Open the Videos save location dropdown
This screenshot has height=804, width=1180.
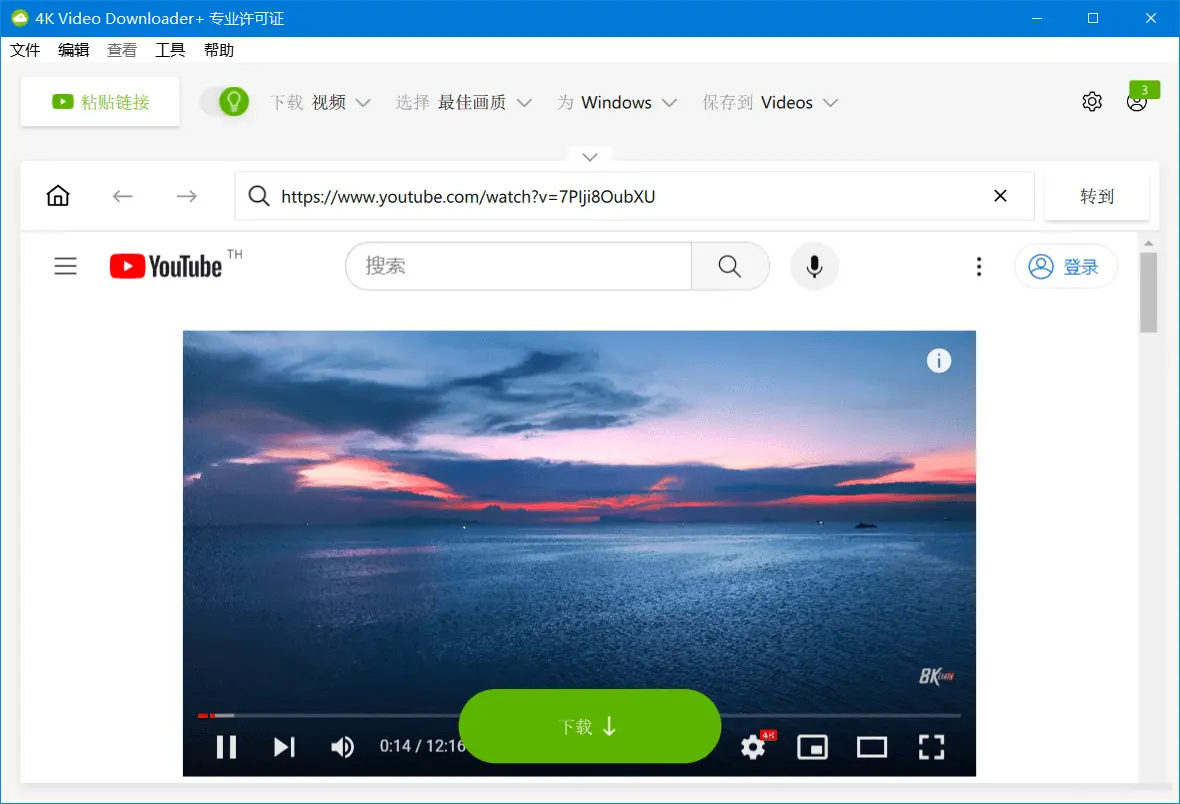coord(799,102)
